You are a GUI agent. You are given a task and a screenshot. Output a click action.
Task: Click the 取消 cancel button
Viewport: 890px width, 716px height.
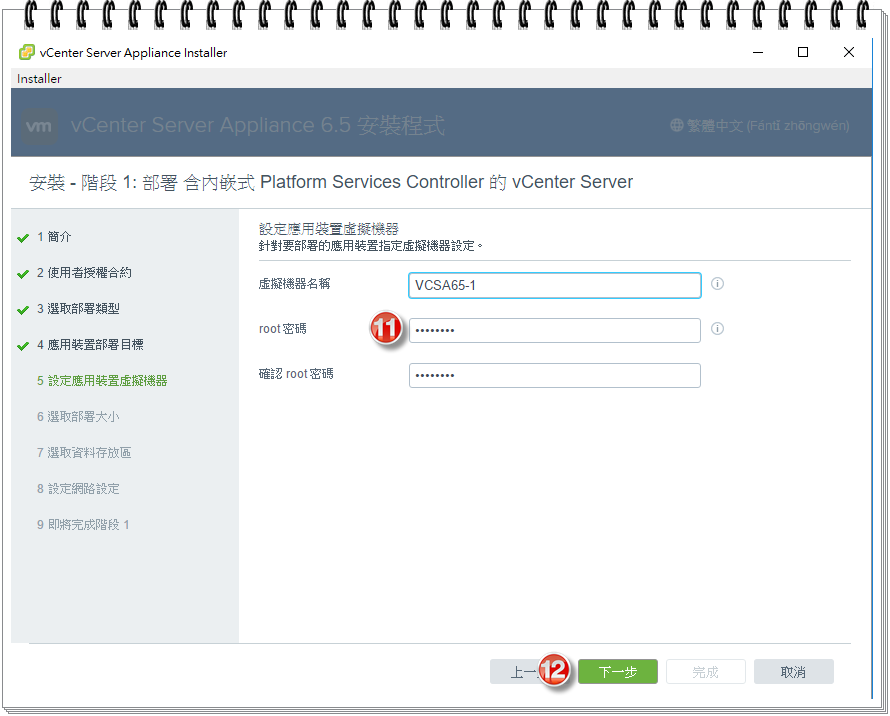click(x=794, y=672)
